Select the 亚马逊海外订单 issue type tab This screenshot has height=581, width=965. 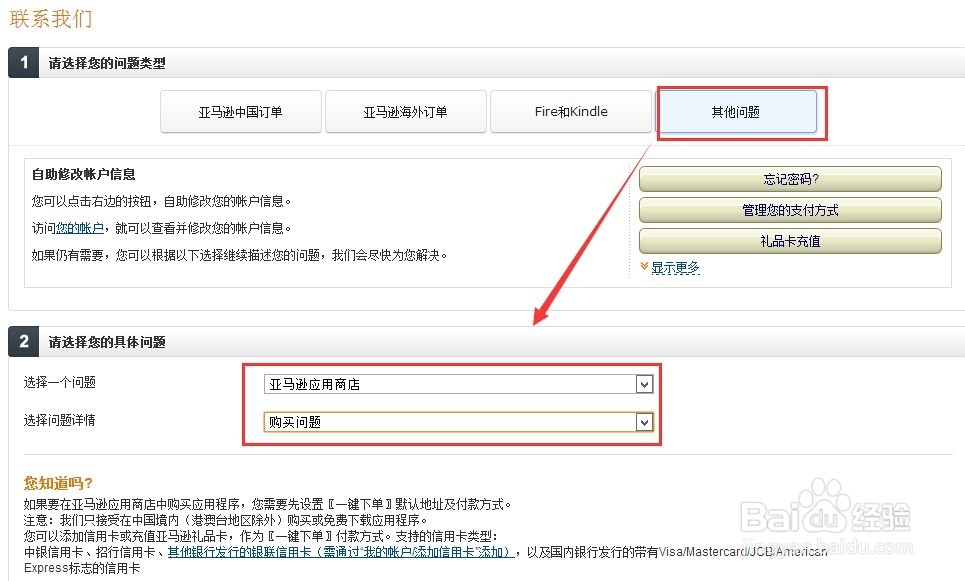click(x=406, y=112)
